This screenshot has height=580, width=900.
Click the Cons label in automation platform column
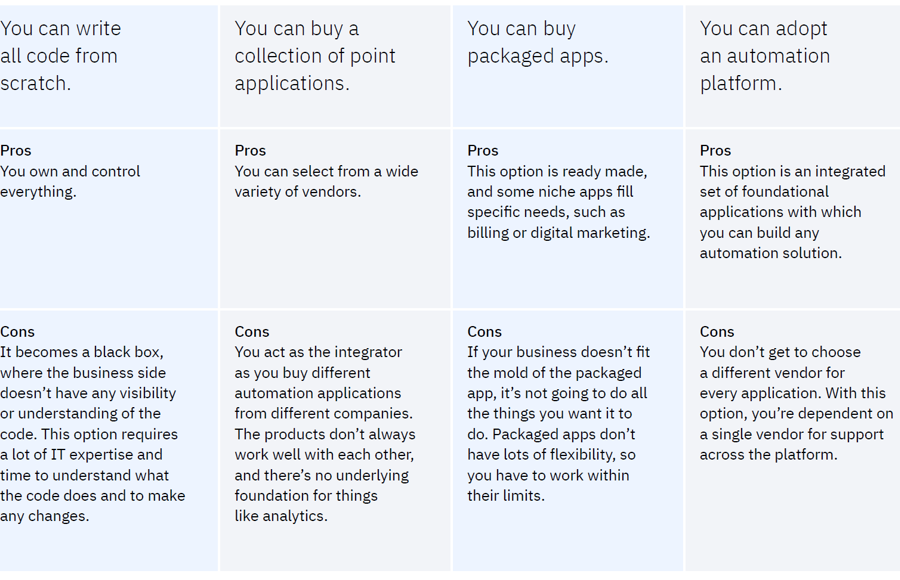[717, 331]
